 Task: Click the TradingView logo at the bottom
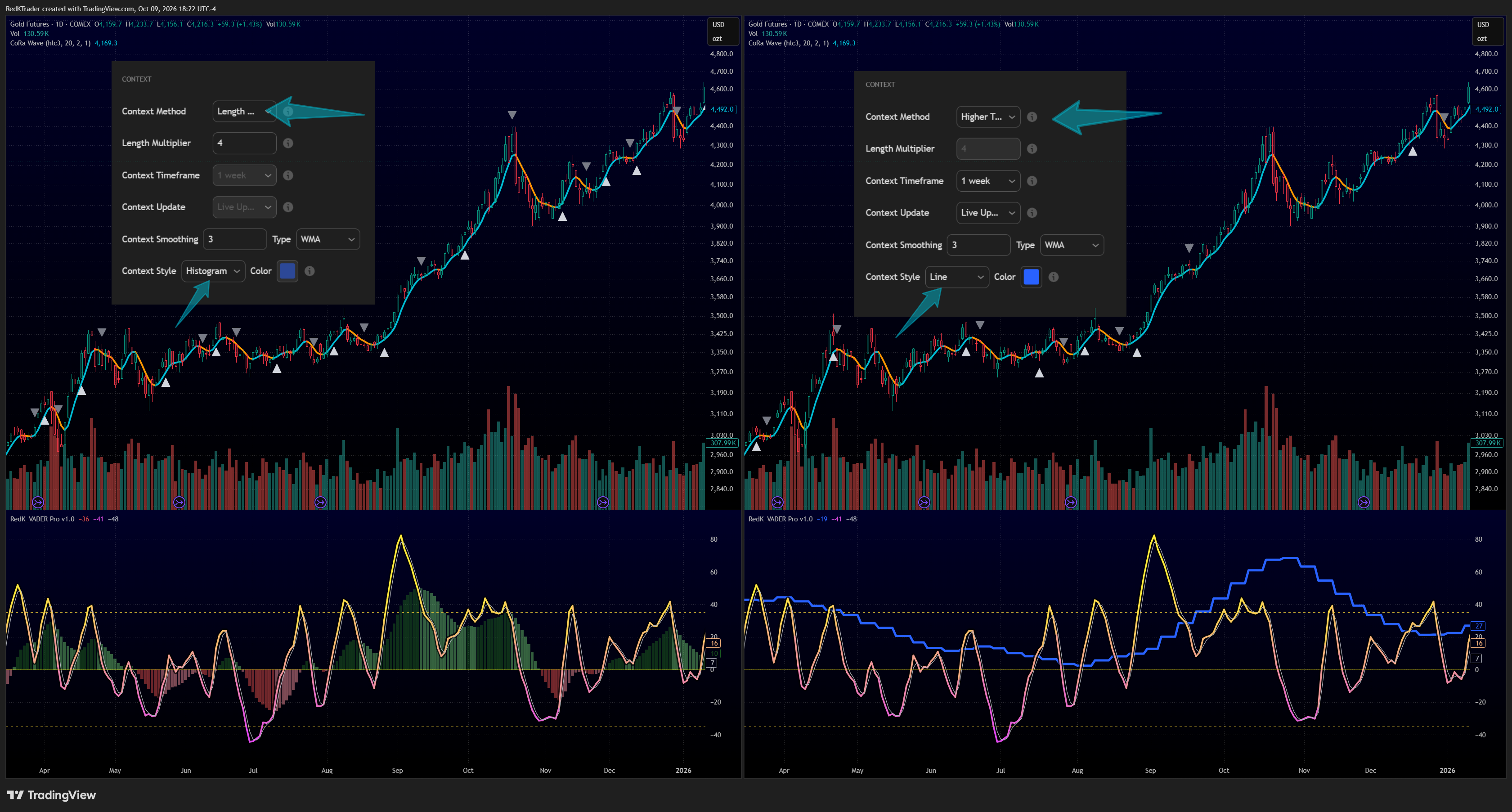[x=51, y=795]
